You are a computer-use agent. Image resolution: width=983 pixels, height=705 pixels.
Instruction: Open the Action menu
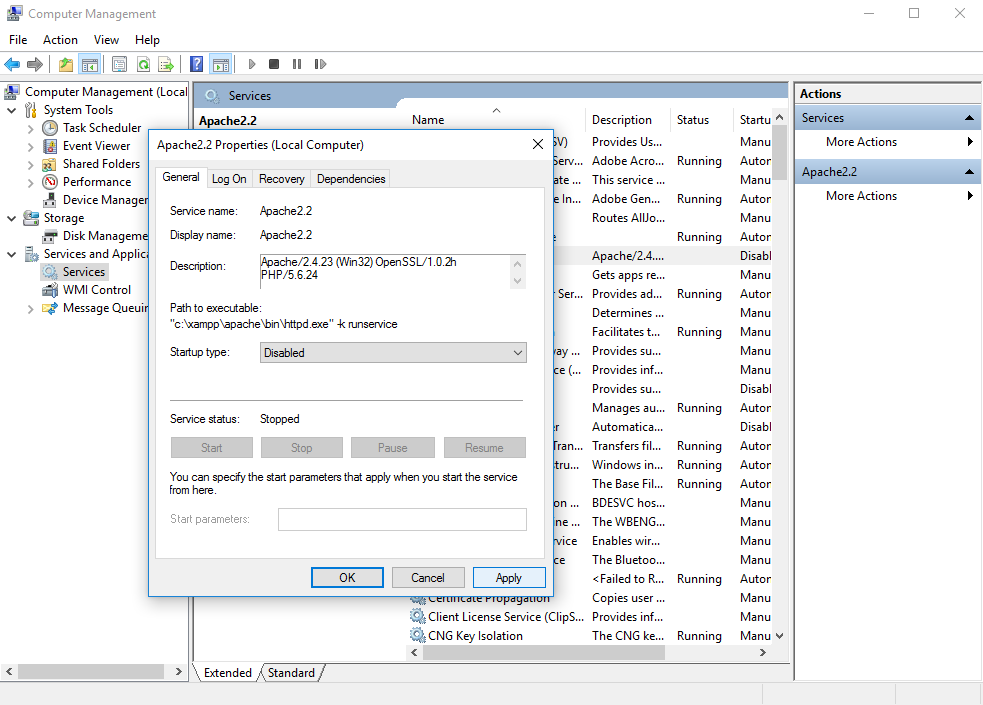pyautogui.click(x=60, y=39)
